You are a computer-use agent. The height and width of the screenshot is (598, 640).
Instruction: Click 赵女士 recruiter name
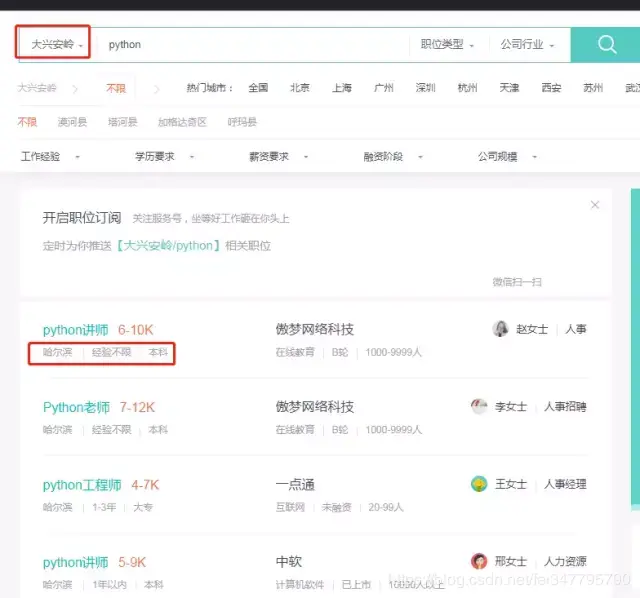[532, 329]
